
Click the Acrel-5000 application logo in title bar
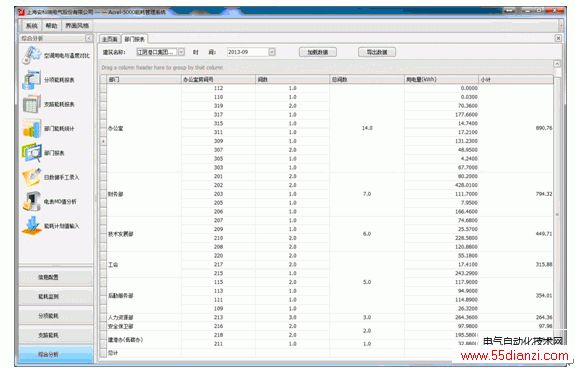click(x=21, y=12)
